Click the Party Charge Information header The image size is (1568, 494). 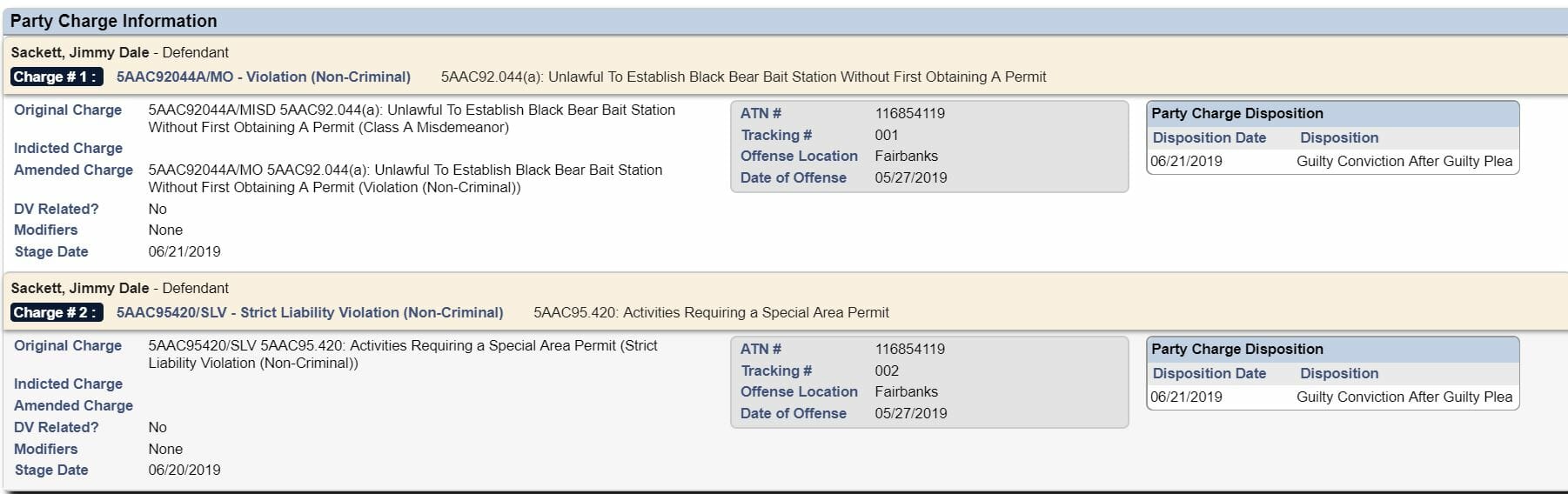coord(113,21)
